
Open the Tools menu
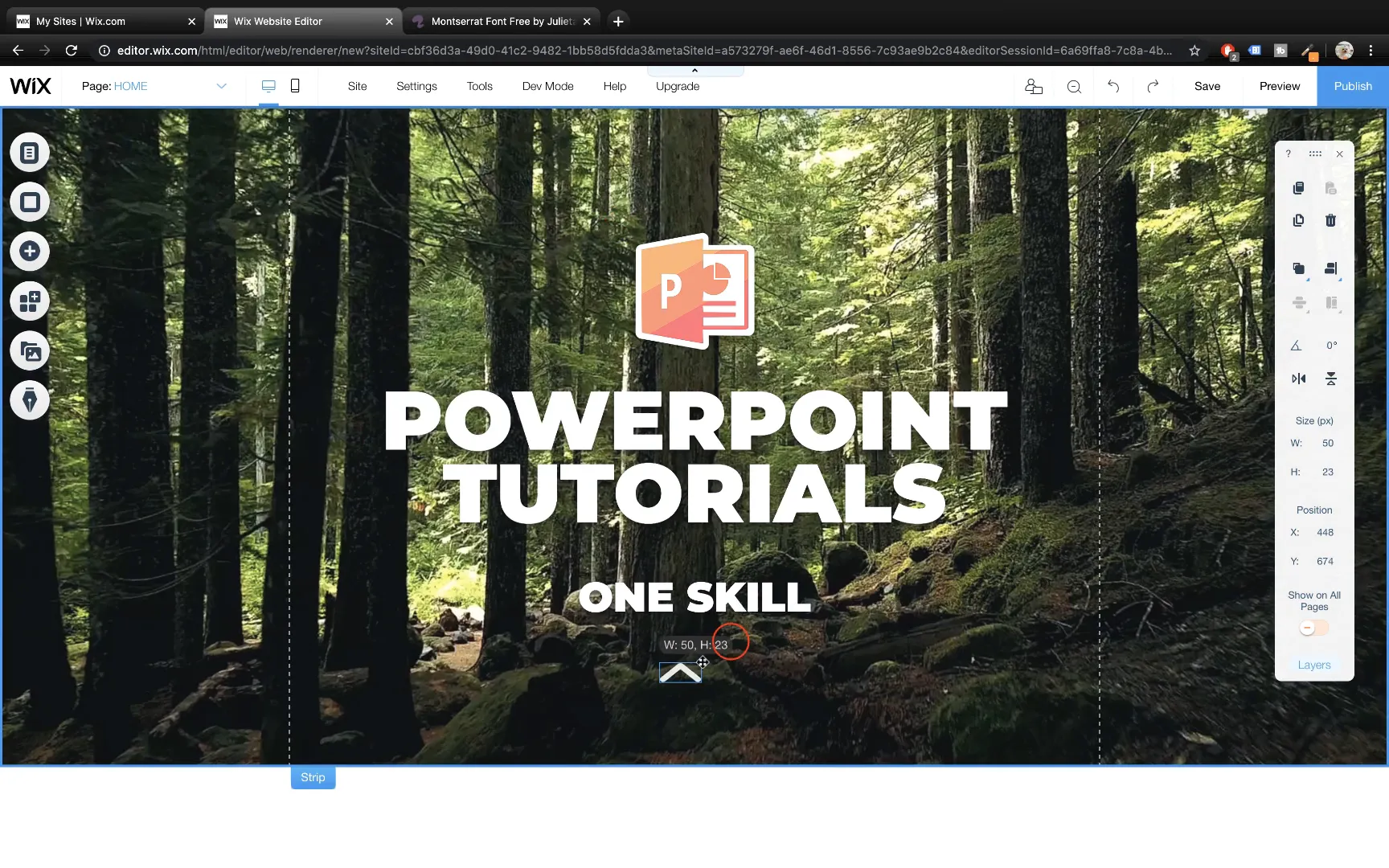(479, 86)
